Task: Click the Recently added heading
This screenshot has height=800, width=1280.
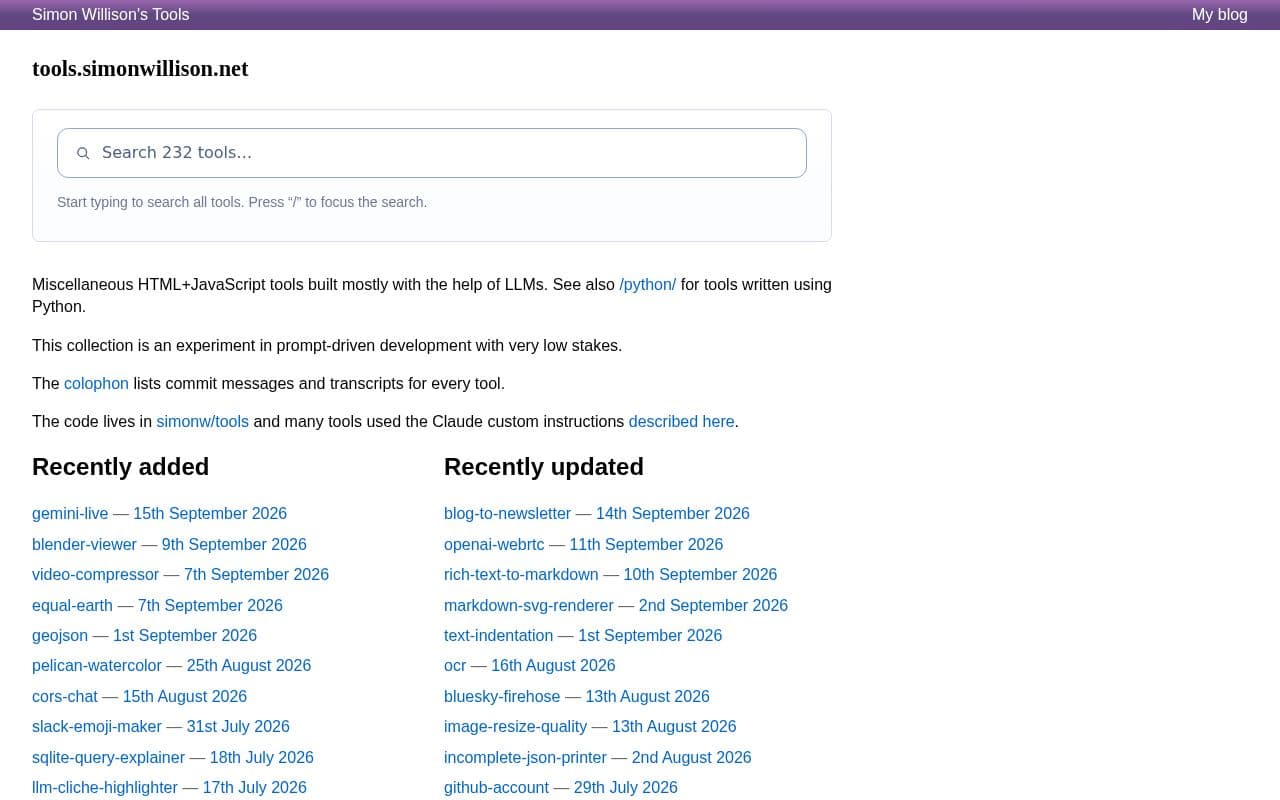Action: [x=120, y=467]
